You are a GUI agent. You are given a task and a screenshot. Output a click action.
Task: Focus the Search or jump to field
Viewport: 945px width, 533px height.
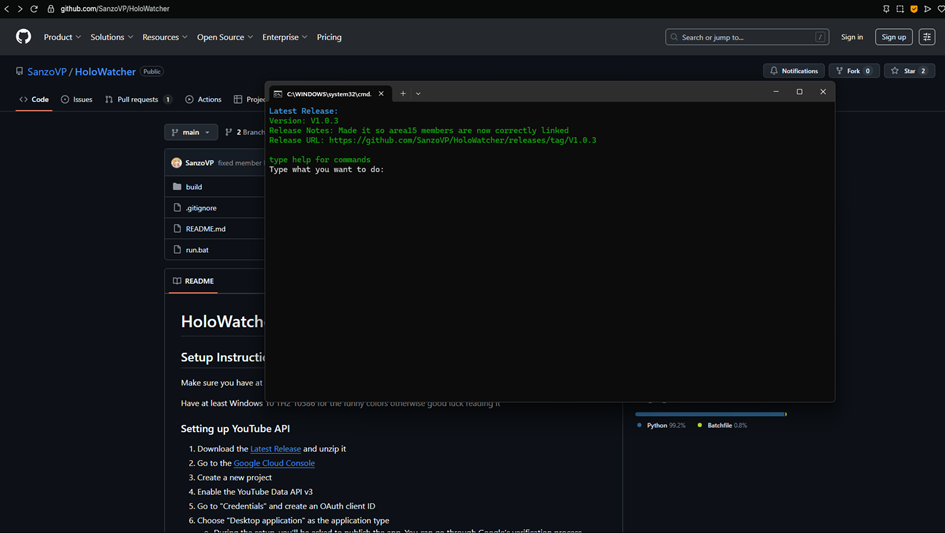746,37
